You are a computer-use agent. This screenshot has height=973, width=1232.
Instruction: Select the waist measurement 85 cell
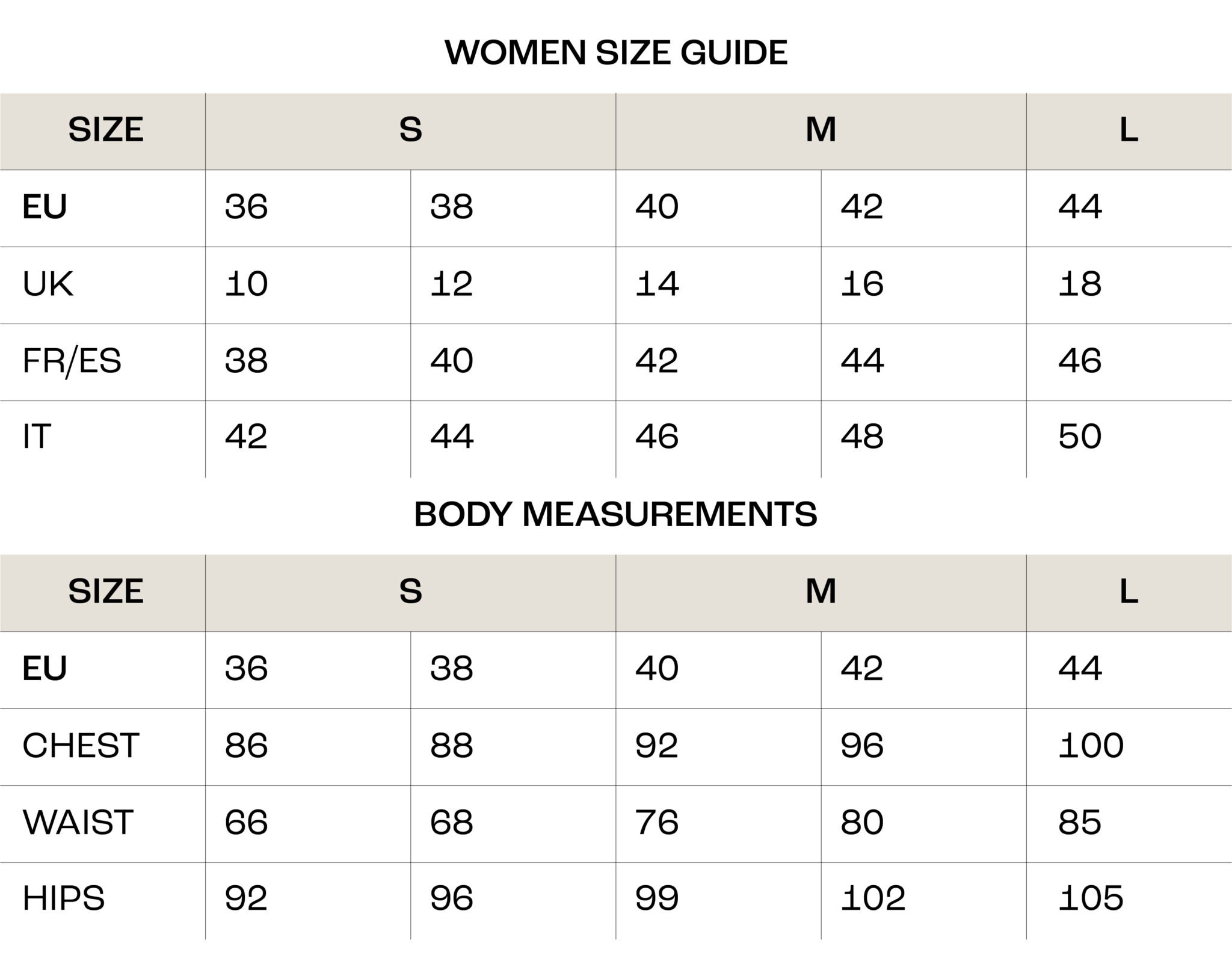tap(1080, 822)
